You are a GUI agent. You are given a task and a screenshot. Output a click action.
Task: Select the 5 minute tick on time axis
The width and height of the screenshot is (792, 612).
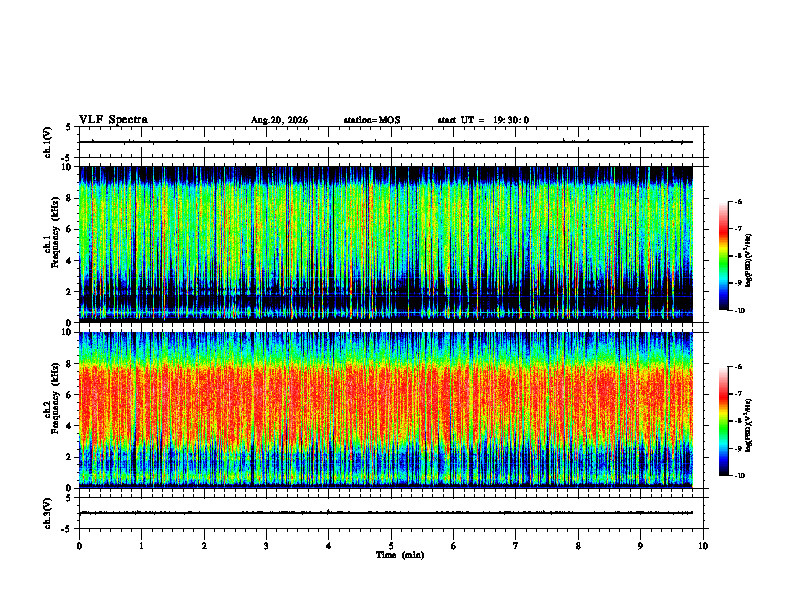tap(391, 546)
